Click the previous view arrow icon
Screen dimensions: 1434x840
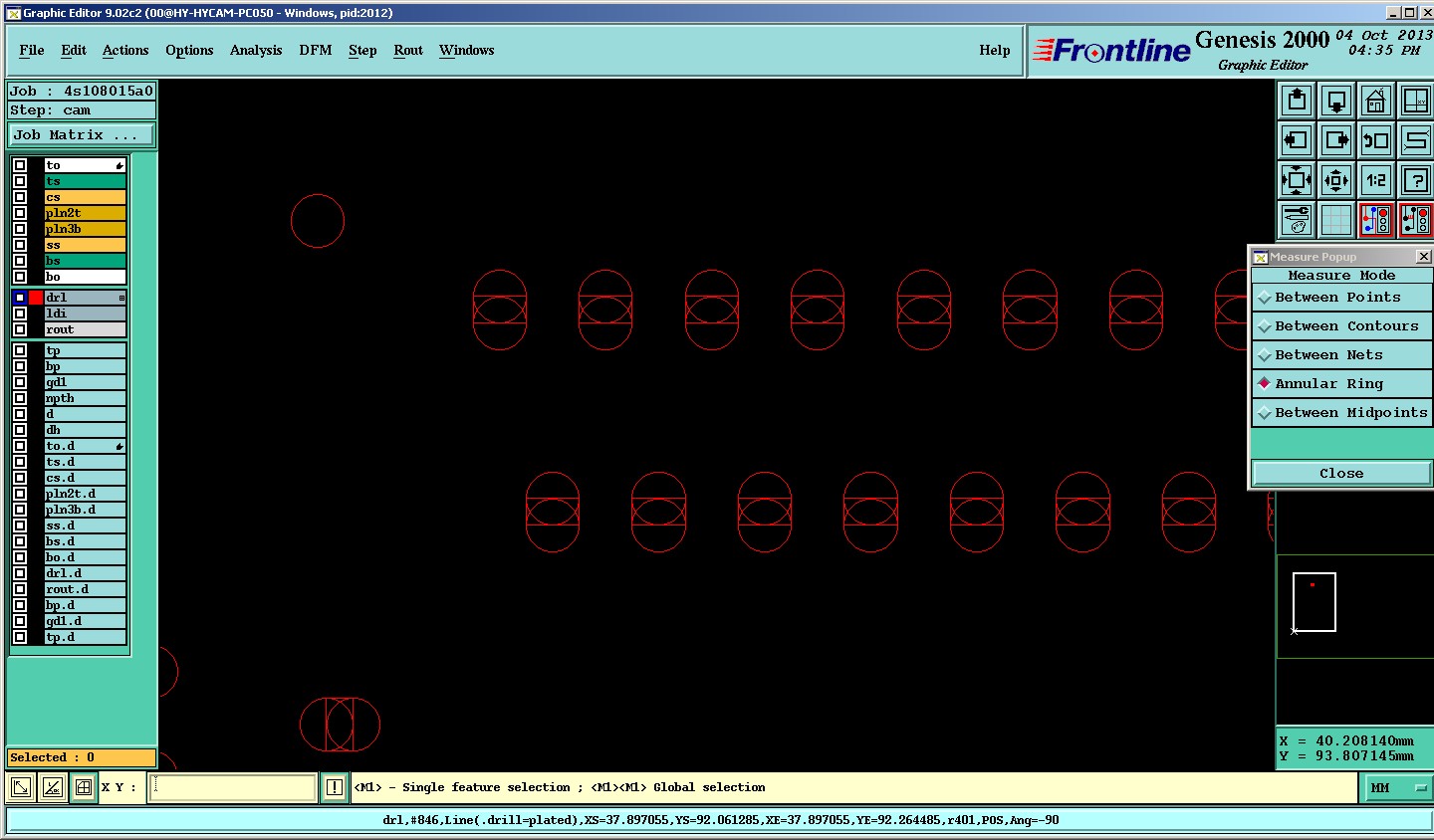point(1376,140)
